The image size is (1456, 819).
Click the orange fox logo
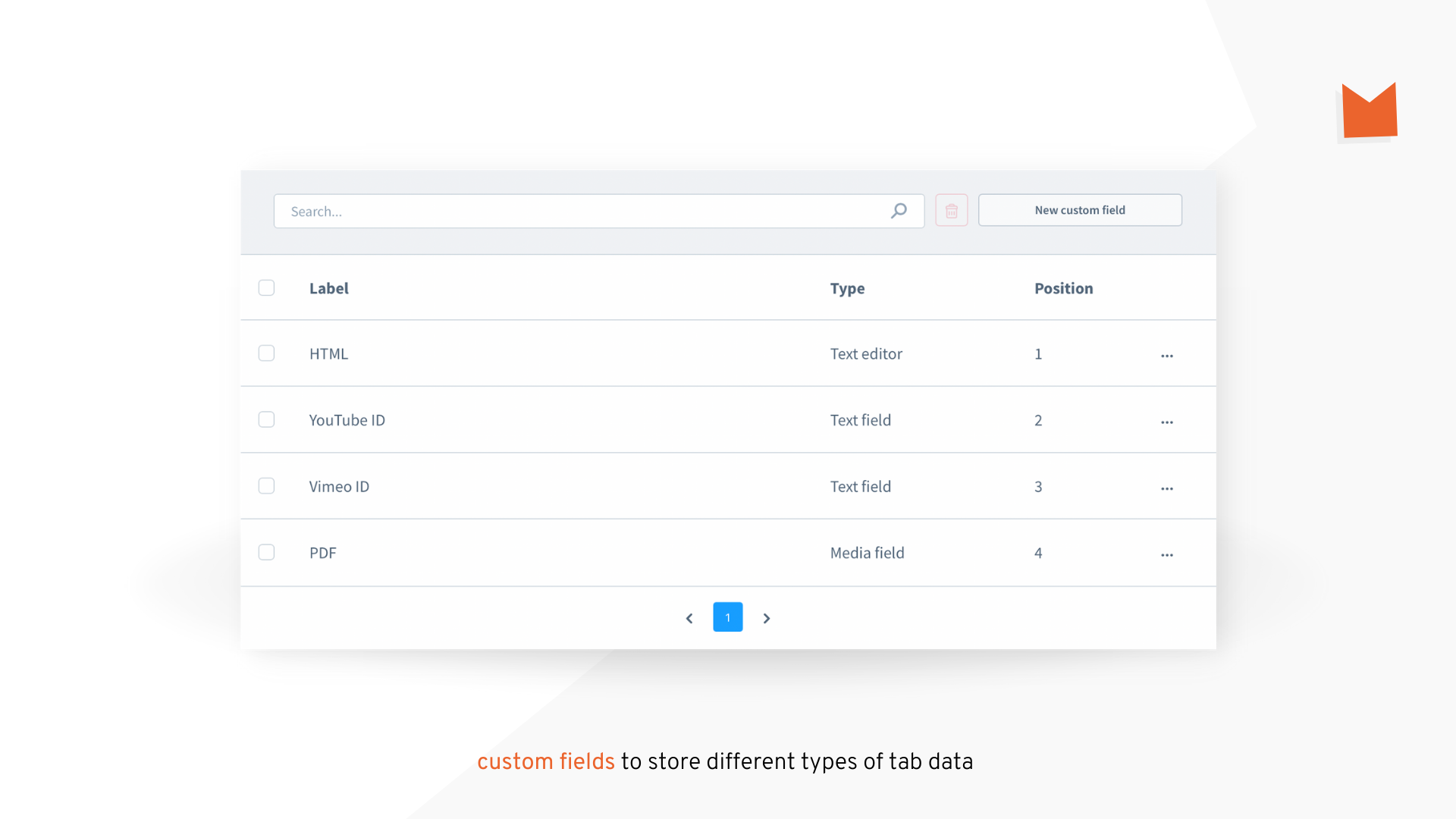tap(1369, 111)
